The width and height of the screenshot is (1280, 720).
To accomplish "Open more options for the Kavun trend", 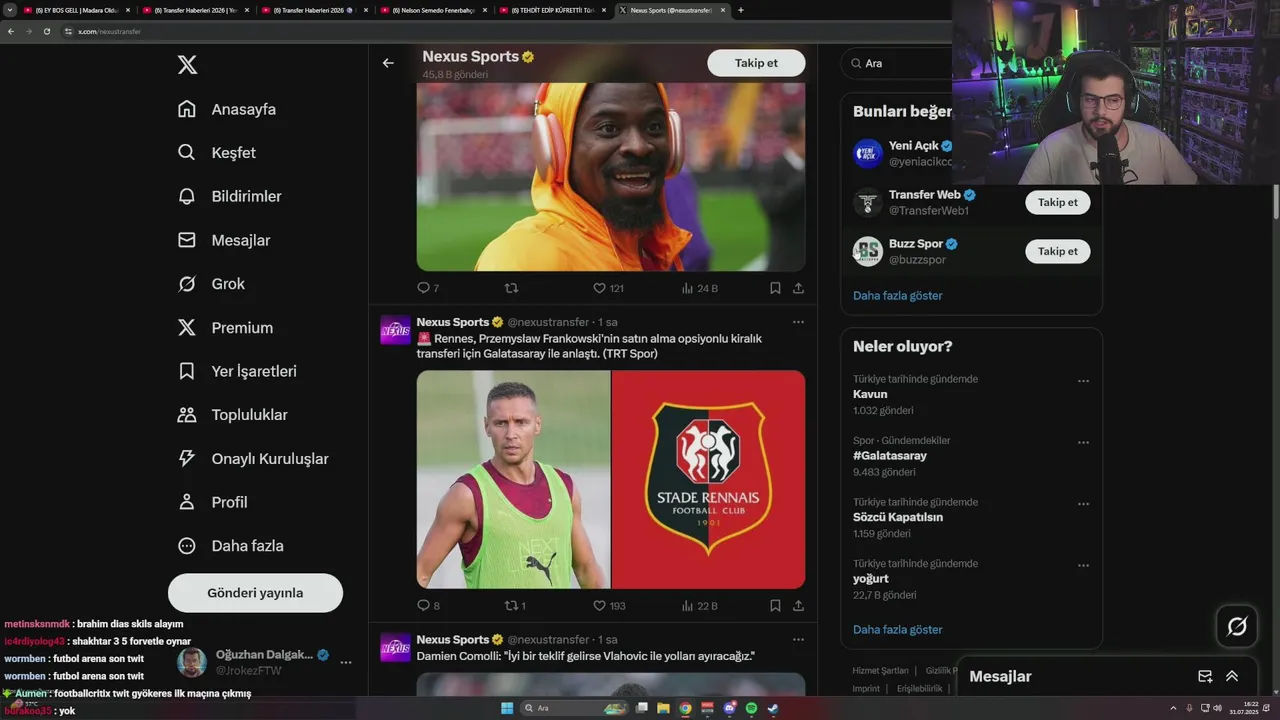I will tap(1083, 381).
